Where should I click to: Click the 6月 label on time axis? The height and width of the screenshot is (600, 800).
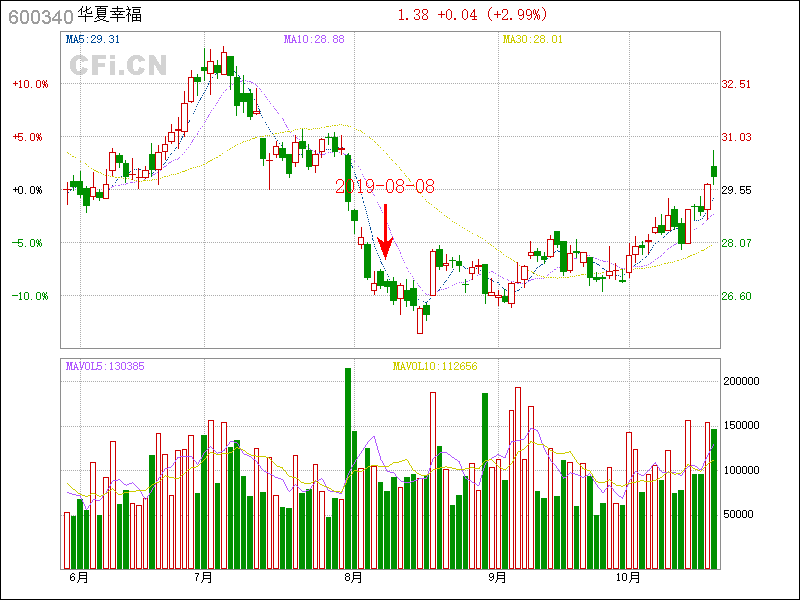tap(78, 577)
